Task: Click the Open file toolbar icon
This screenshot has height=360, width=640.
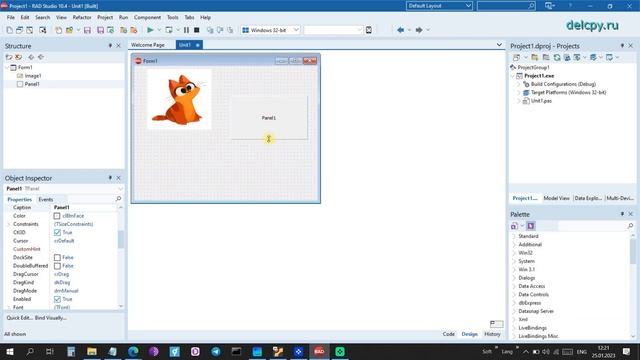Action: (x=69, y=30)
